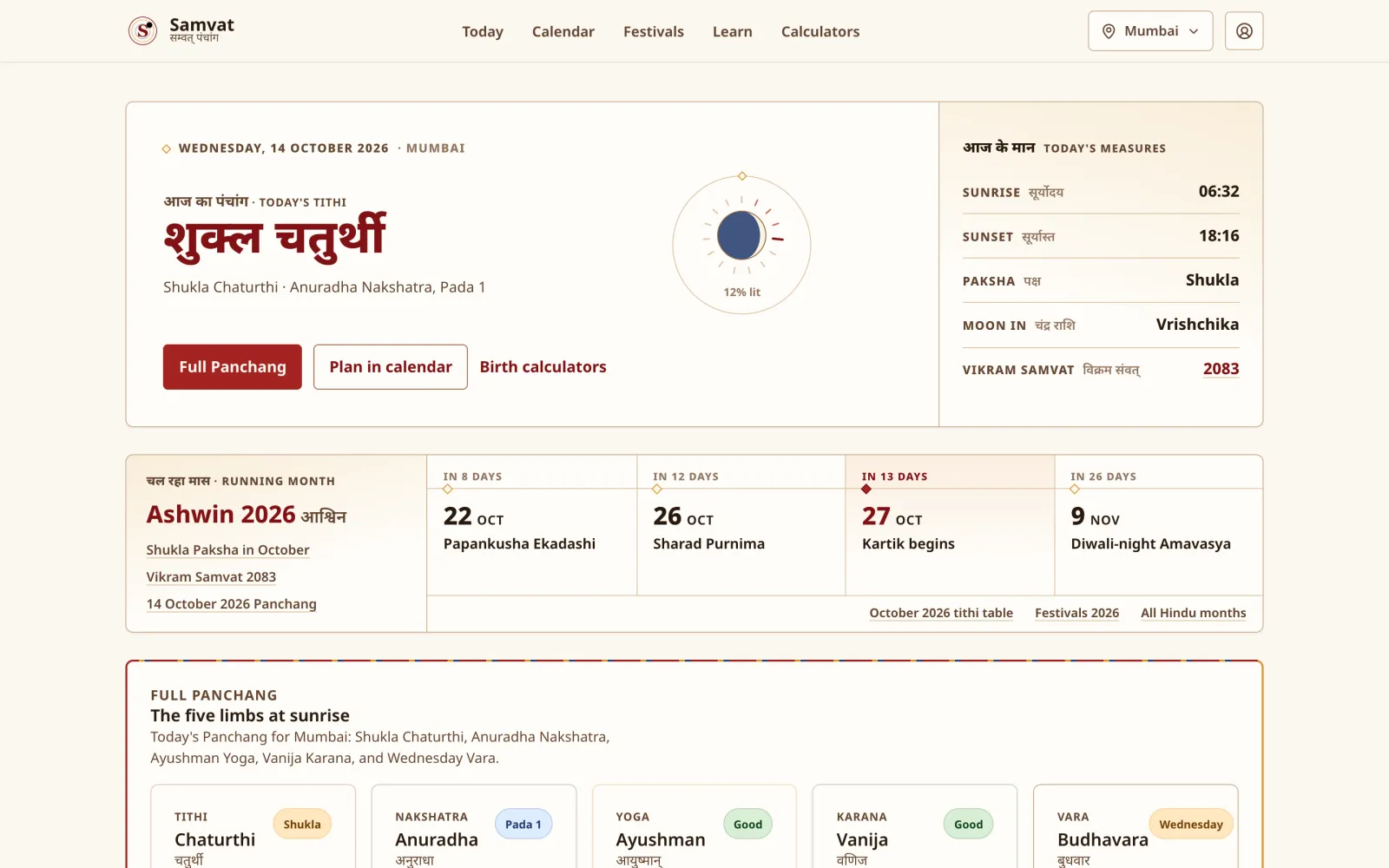
Task: Click the filled diamond marker above 27 Oct
Action: [866, 489]
